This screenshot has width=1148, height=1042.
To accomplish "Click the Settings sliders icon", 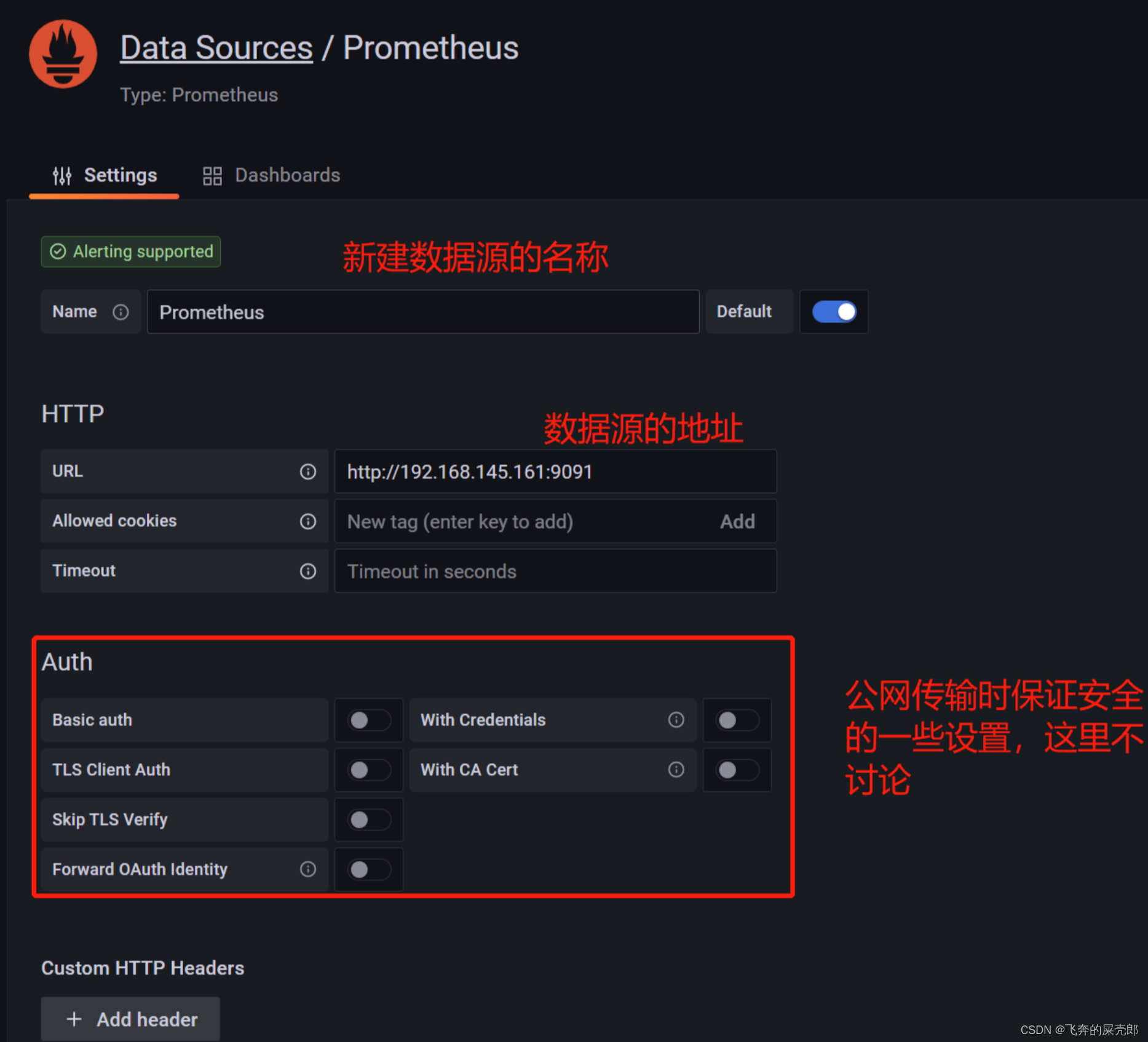I will [61, 176].
